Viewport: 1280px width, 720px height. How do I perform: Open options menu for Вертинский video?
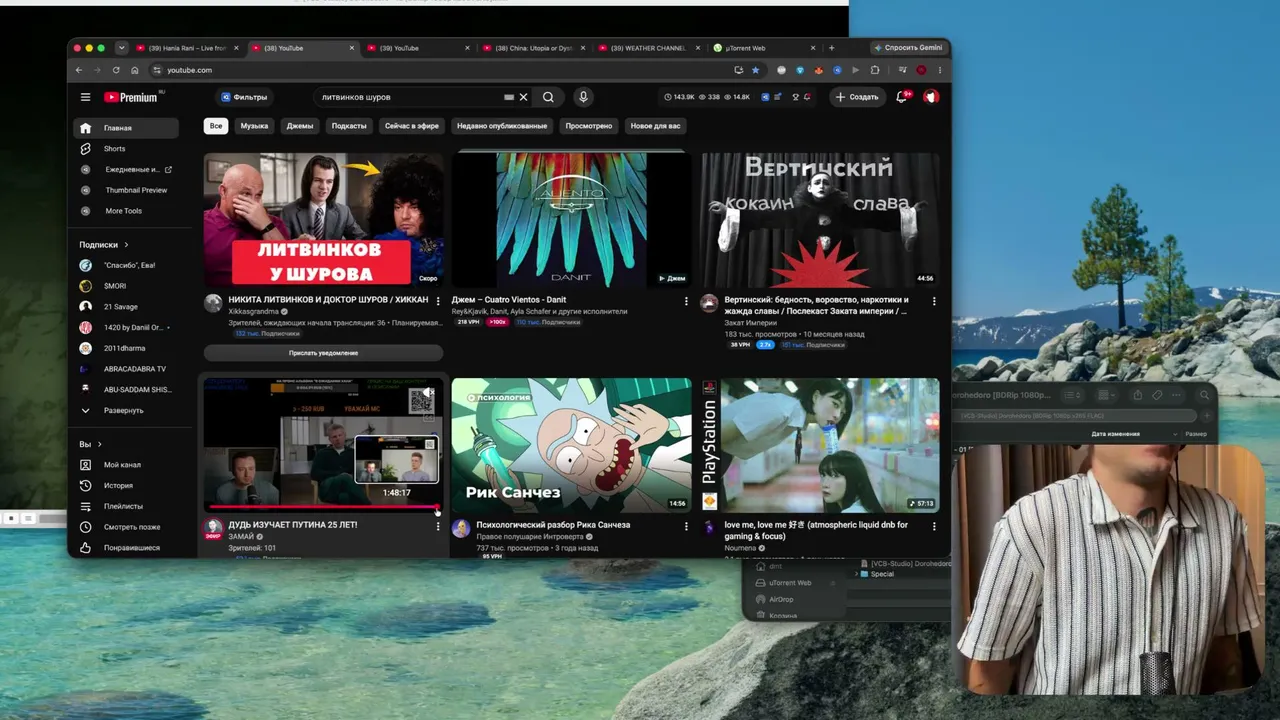pyautogui.click(x=934, y=301)
